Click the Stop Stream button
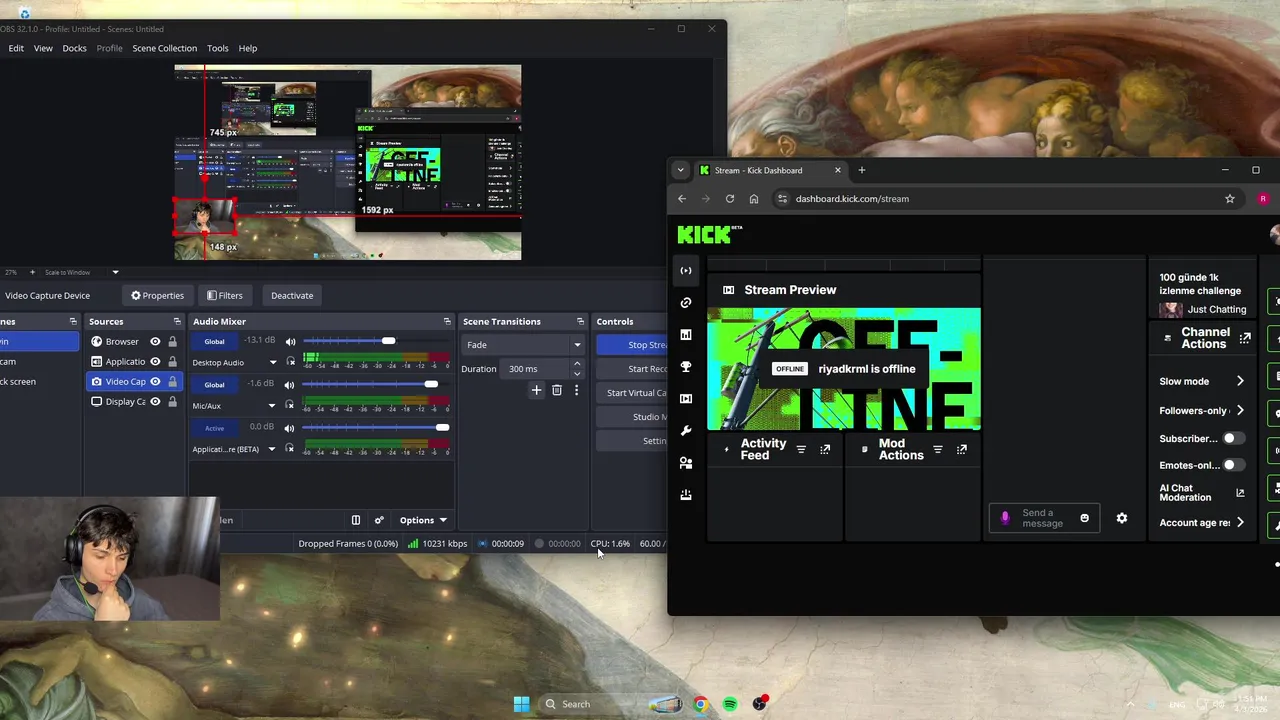 click(x=632, y=345)
